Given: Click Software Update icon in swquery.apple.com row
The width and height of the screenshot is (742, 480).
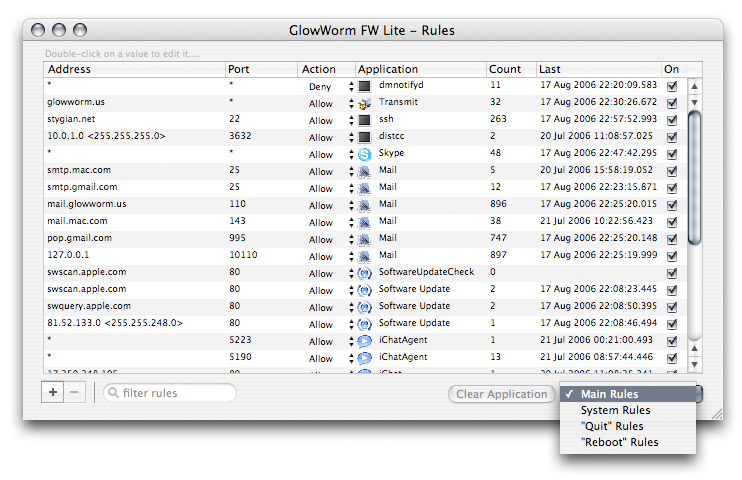Looking at the screenshot, I should (x=364, y=308).
